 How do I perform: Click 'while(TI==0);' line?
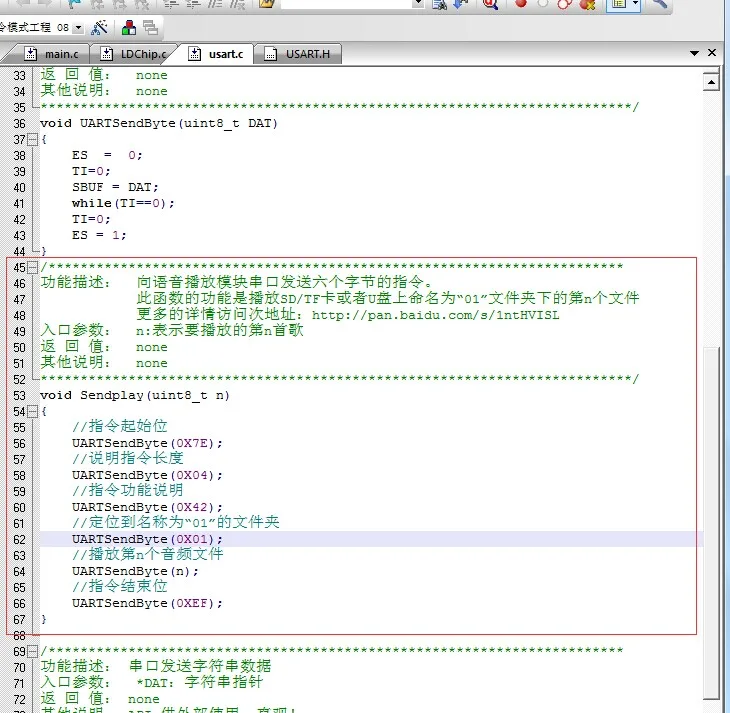[x=123, y=204]
